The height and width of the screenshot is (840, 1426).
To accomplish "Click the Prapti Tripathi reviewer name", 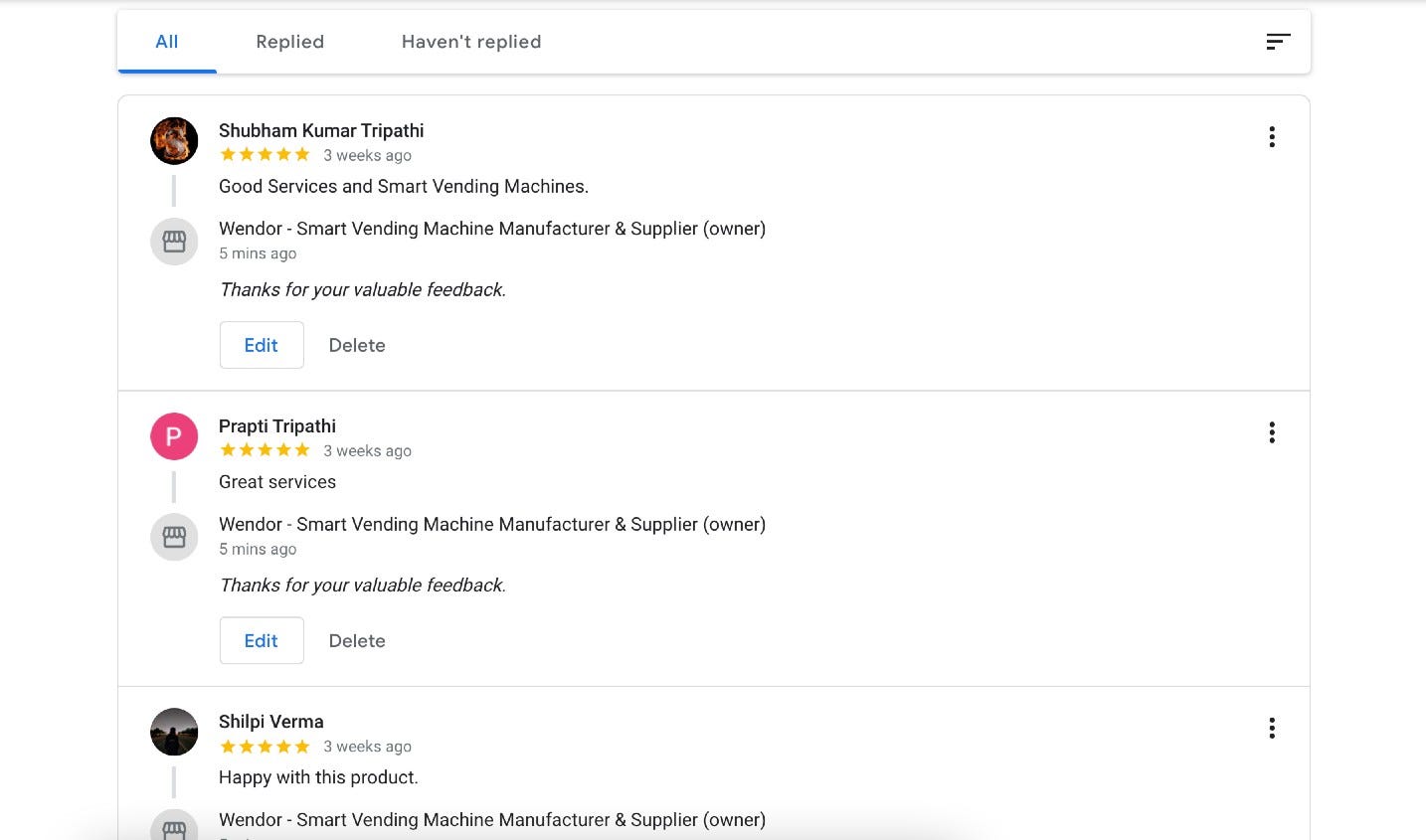I will (x=277, y=426).
